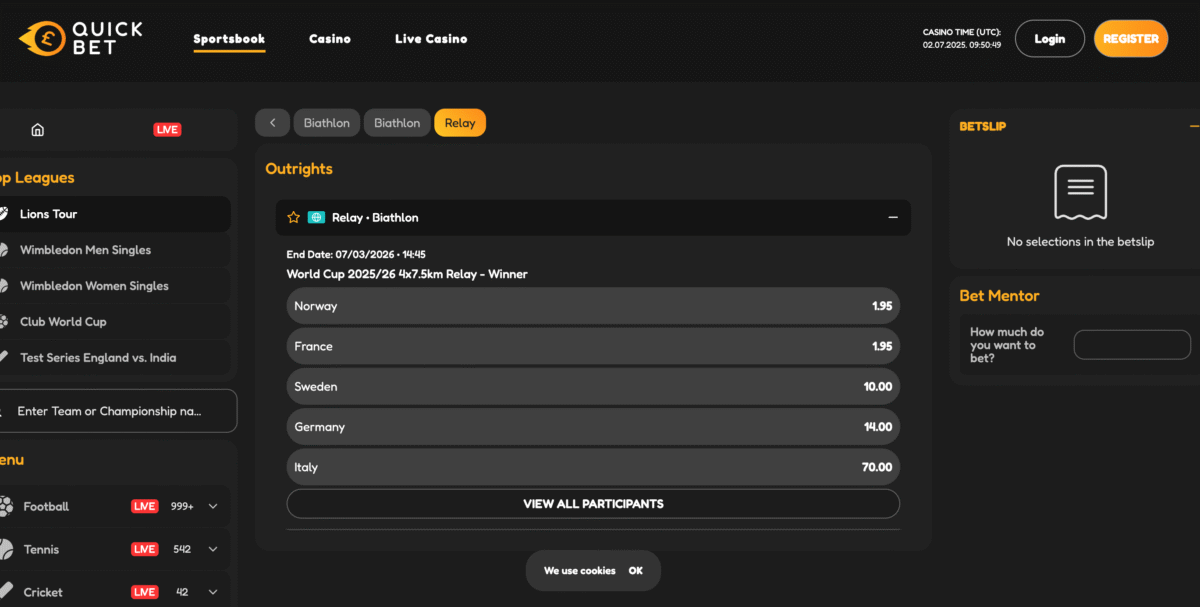Open the Live Casino tab
The width and height of the screenshot is (1200, 607).
pyautogui.click(x=431, y=39)
